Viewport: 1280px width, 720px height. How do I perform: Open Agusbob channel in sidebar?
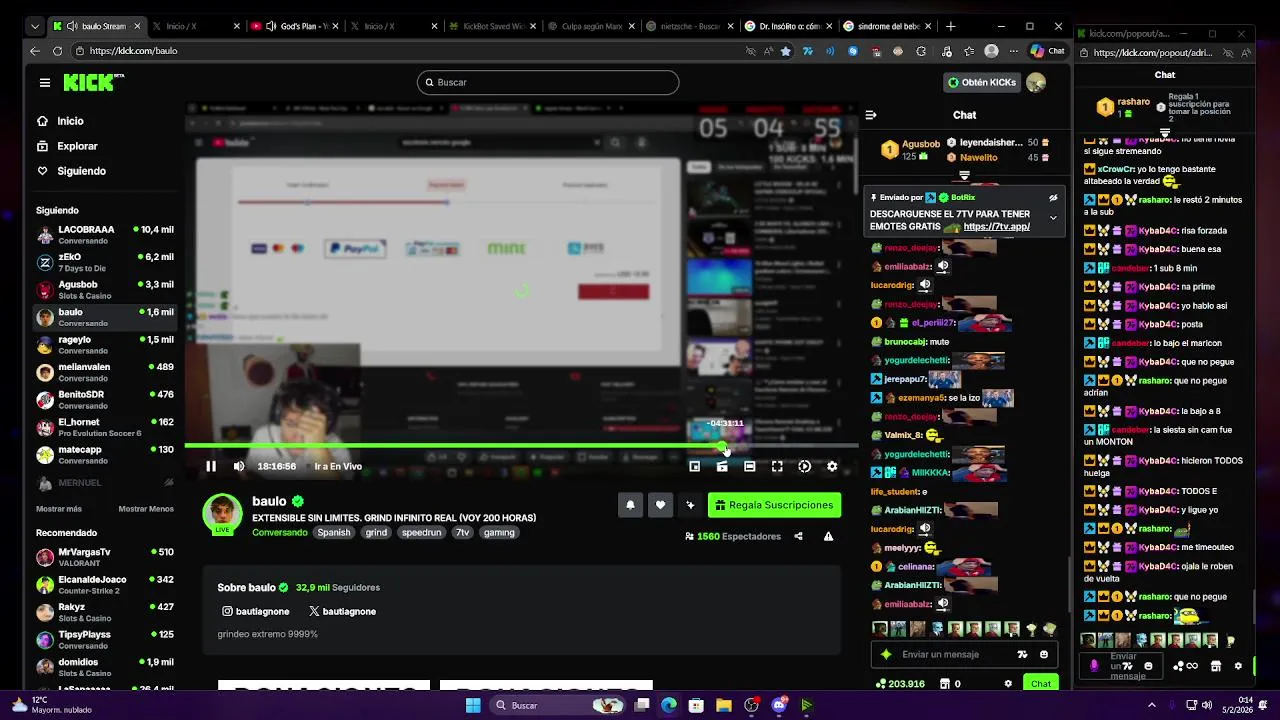(105, 290)
